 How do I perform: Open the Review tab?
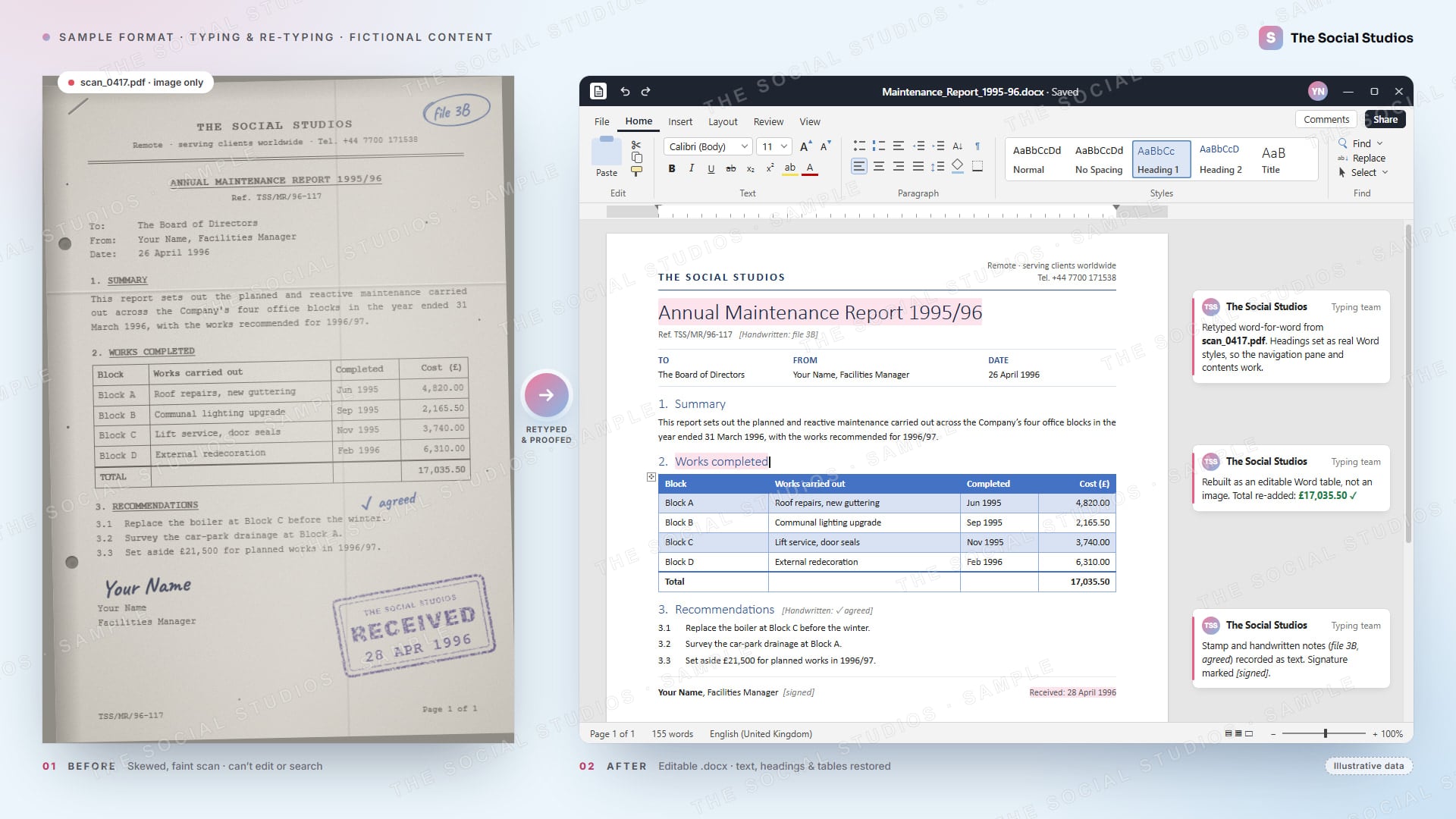(x=768, y=121)
